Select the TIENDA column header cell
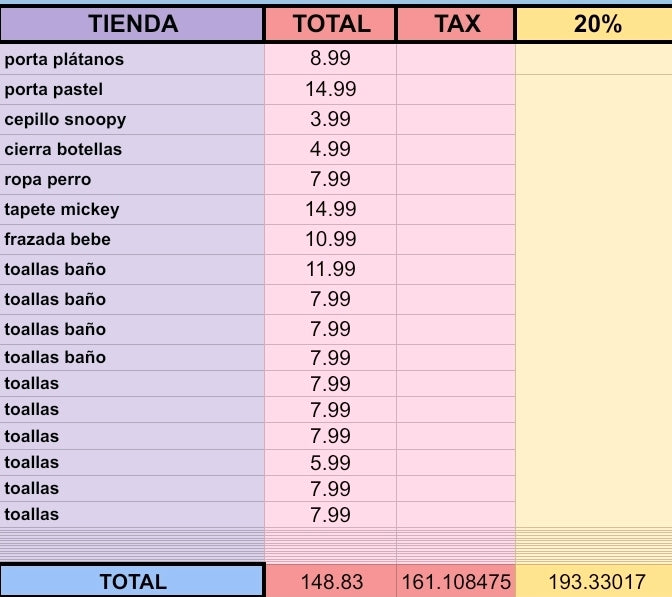Screen dimensions: 672x597 click(x=133, y=24)
